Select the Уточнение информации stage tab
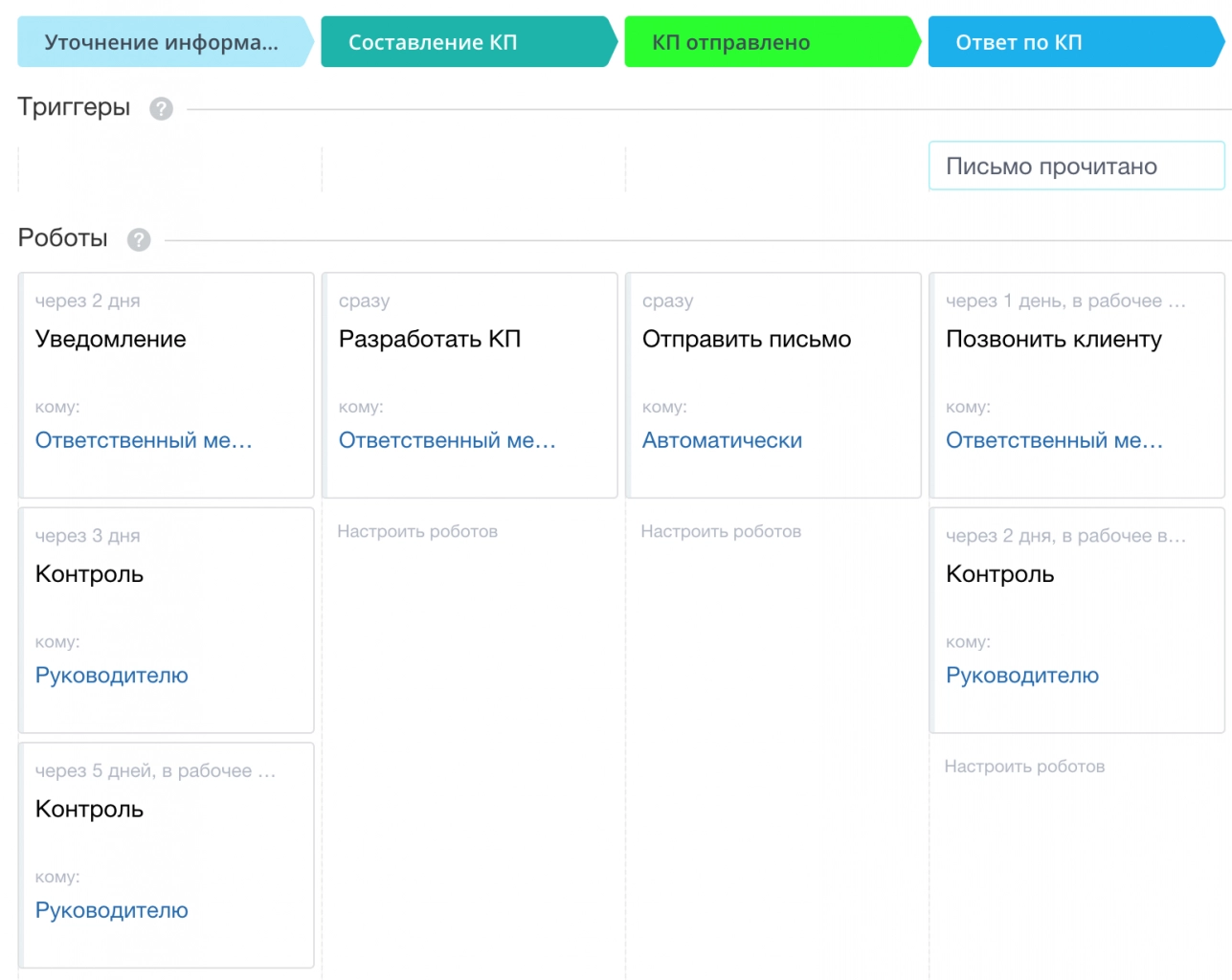The width and height of the screenshot is (1232, 980). [x=161, y=42]
